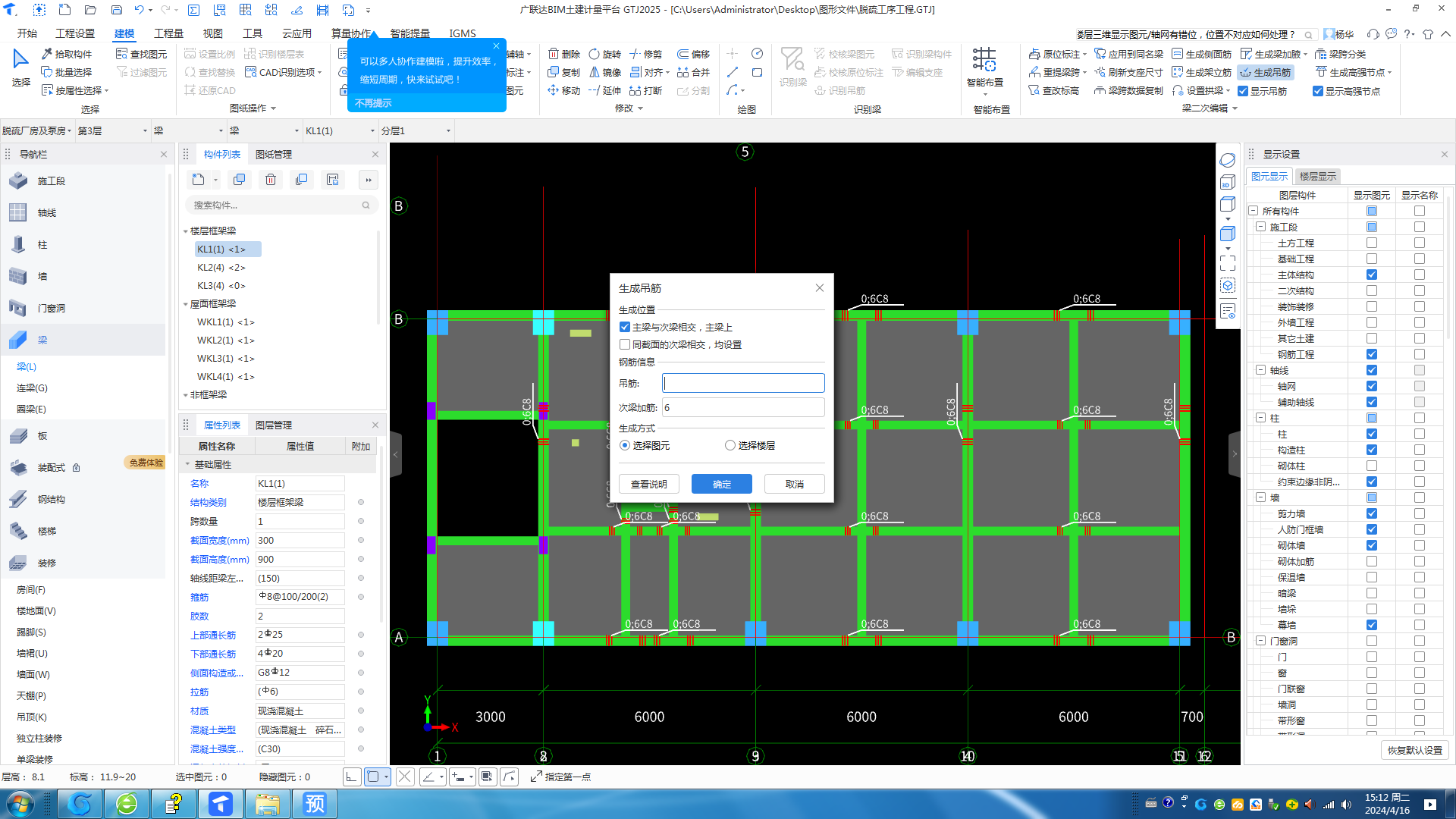The image size is (1456, 819).
Task: Click the 复制 tool in ribbon
Action: [564, 72]
